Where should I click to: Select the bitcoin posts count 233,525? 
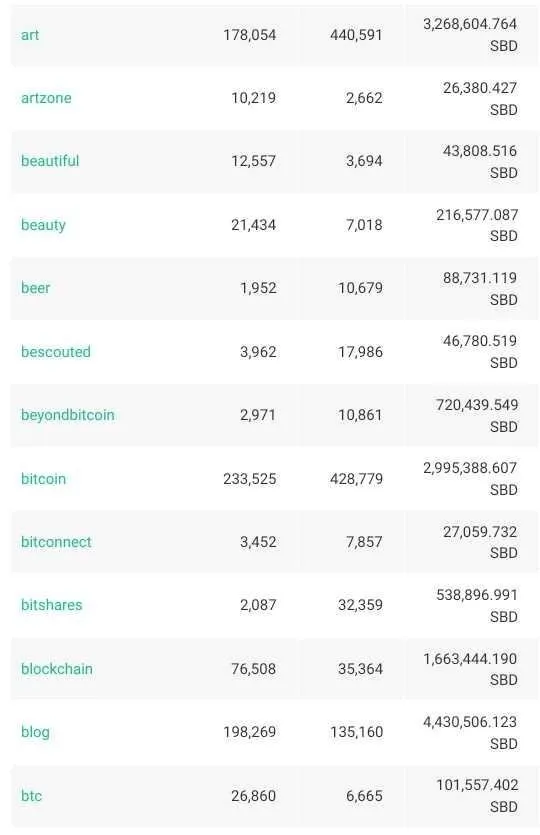click(x=250, y=479)
